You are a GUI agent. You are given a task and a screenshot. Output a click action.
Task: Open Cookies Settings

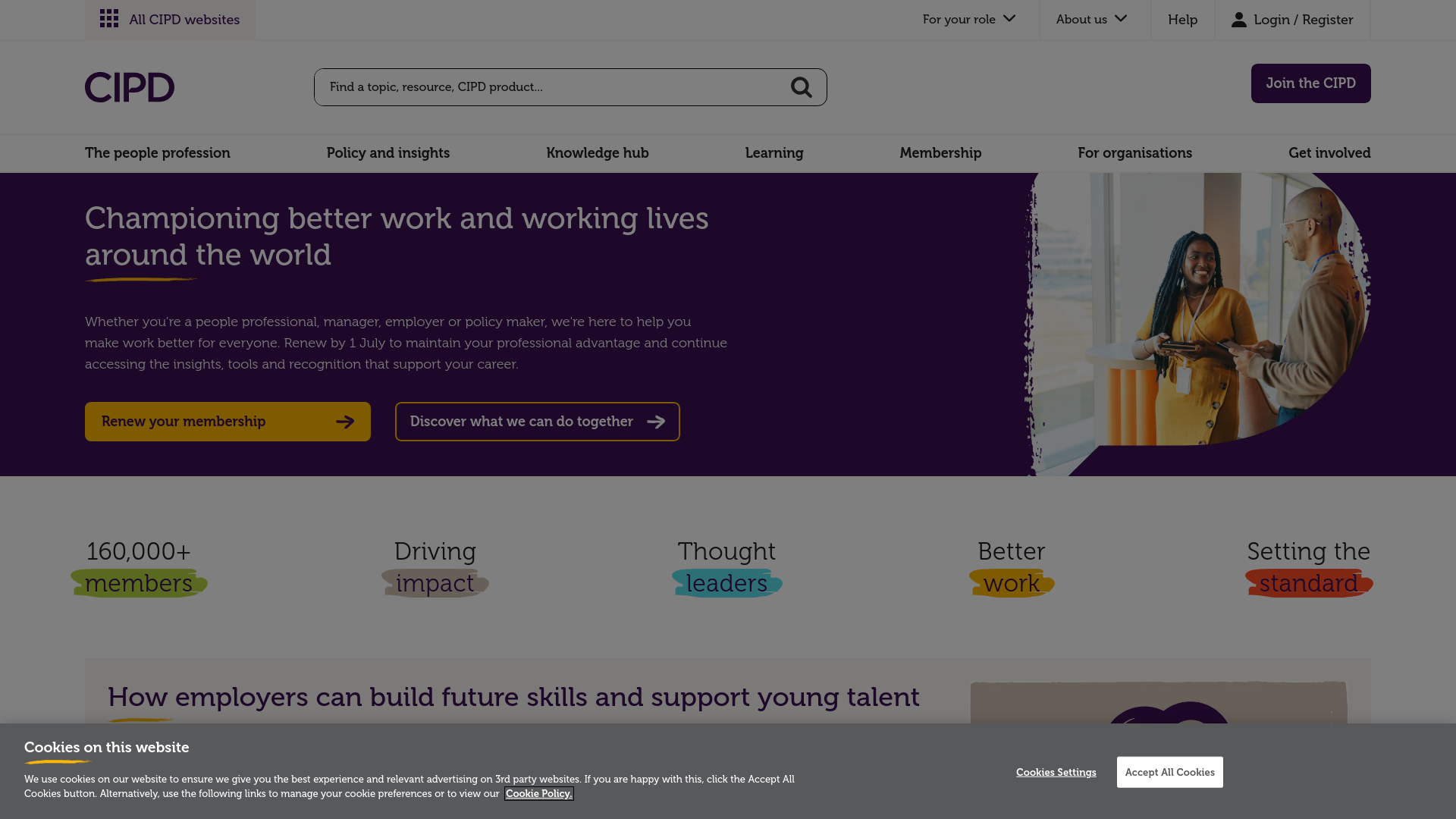pyautogui.click(x=1056, y=773)
